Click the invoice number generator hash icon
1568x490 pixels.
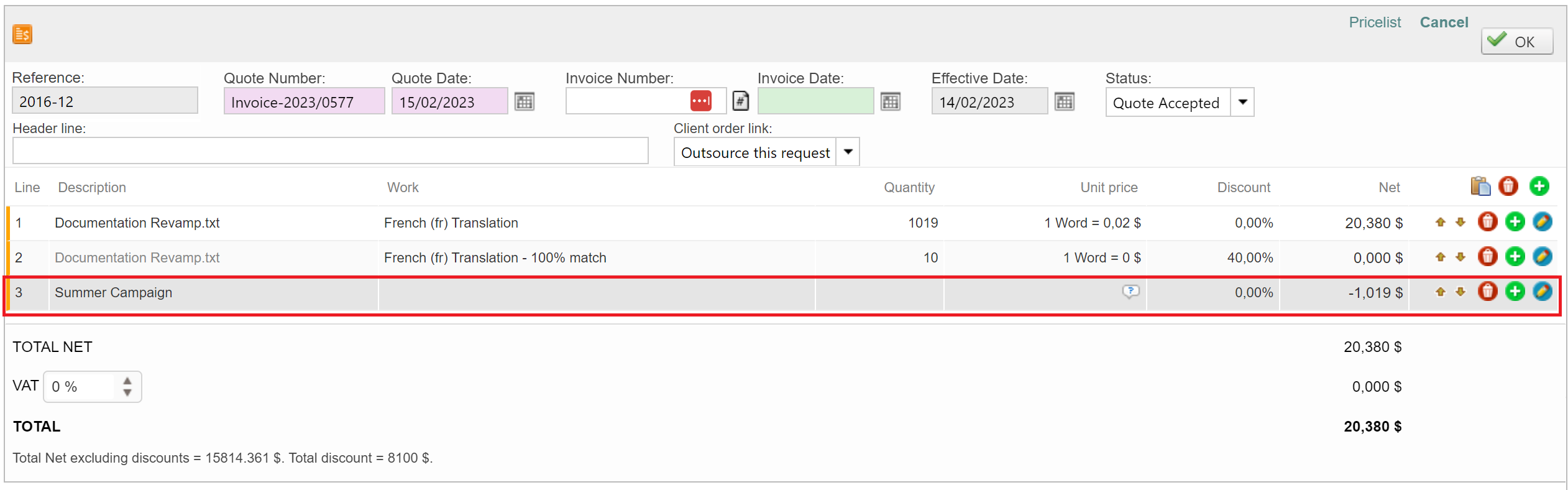click(x=740, y=101)
